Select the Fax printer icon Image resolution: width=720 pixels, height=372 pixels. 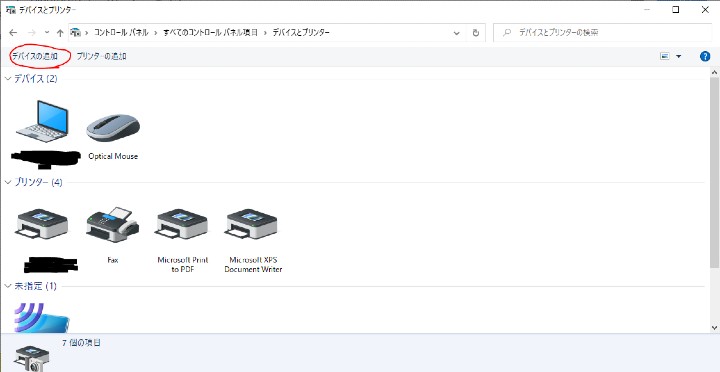(113, 225)
